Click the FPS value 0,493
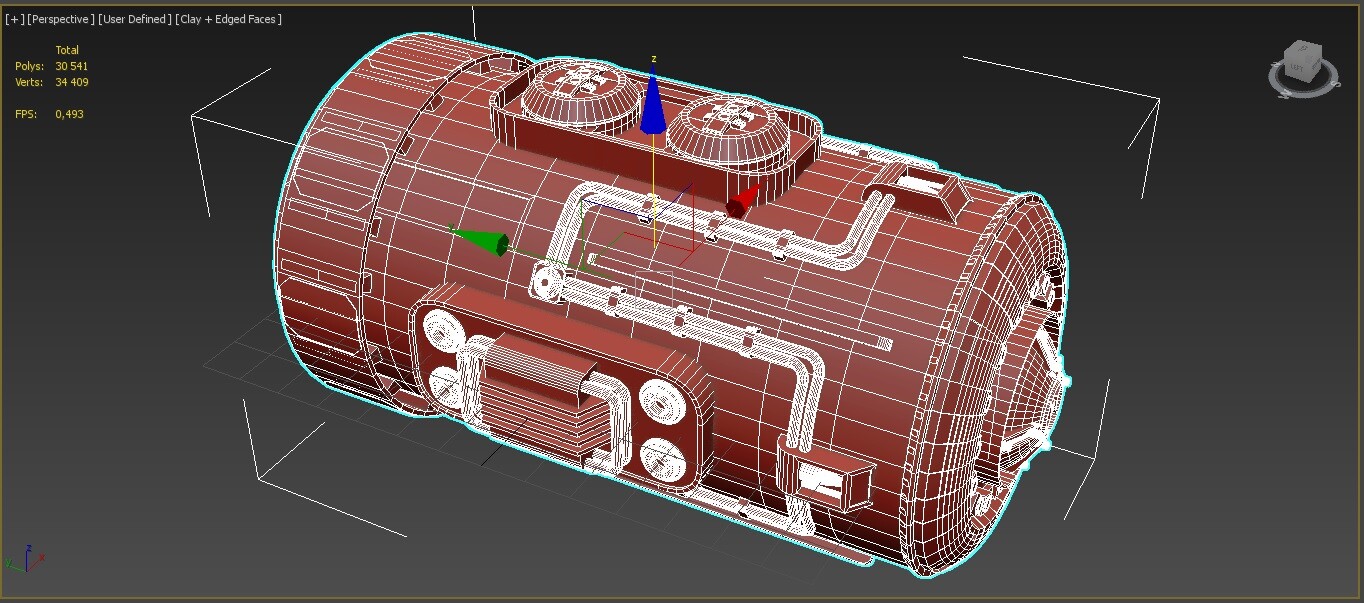Screen dimensions: 1364x603 point(70,114)
